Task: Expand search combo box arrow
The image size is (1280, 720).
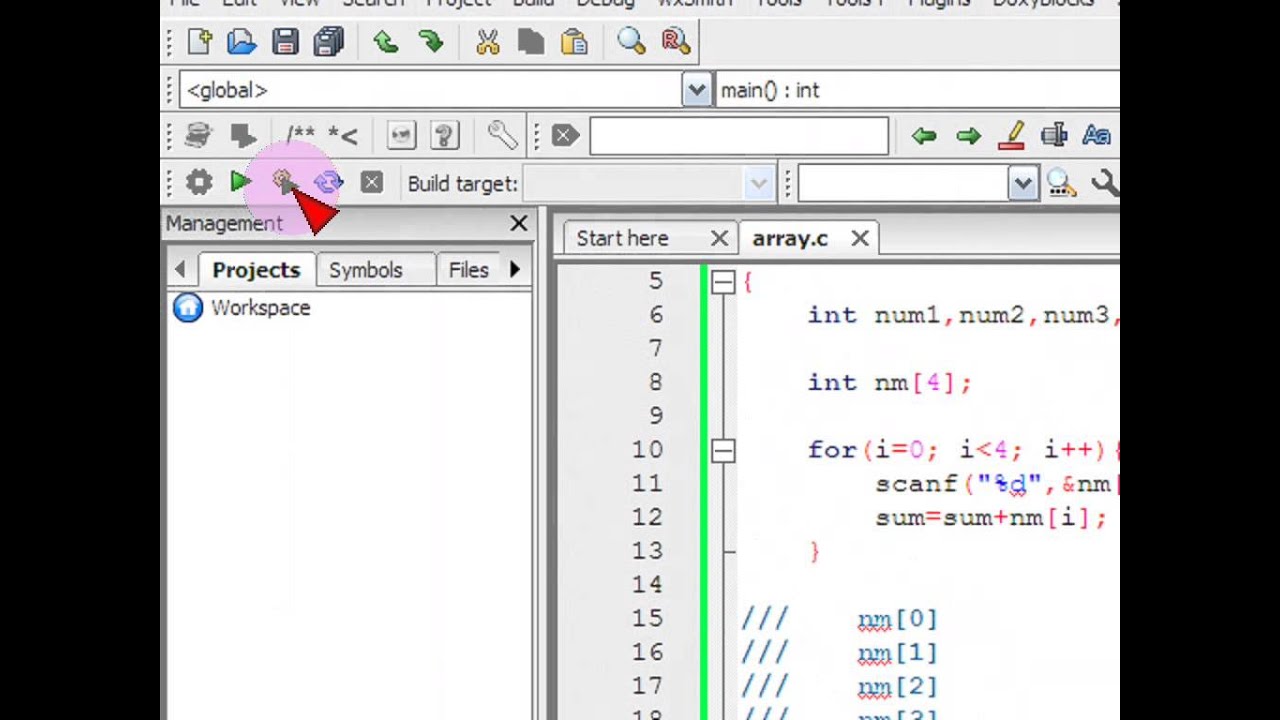Action: (x=1022, y=183)
